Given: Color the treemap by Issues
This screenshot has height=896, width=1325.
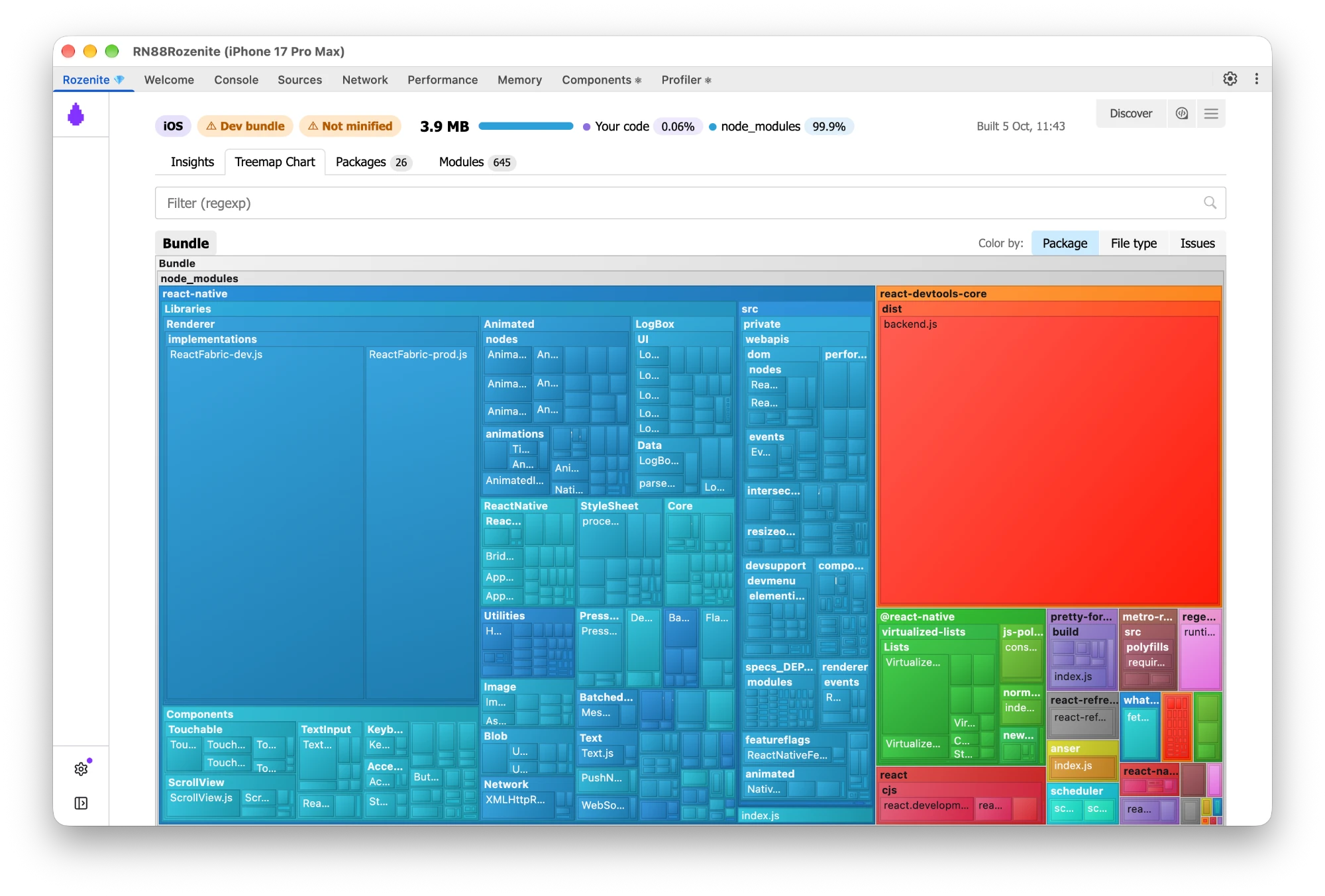Looking at the screenshot, I should pos(1197,243).
